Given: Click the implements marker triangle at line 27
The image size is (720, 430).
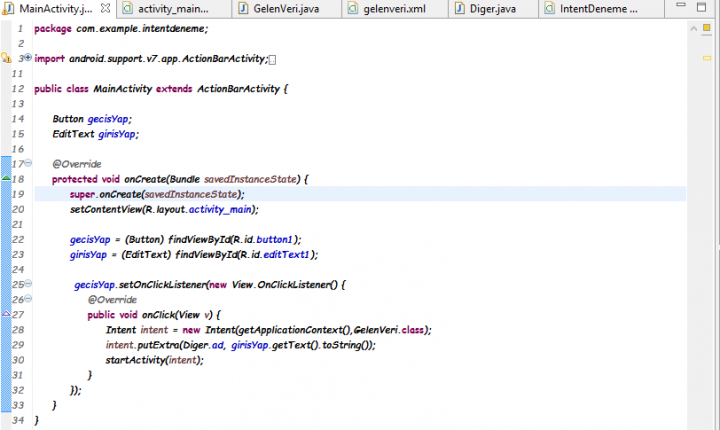Looking at the screenshot, I should pos(5,313).
